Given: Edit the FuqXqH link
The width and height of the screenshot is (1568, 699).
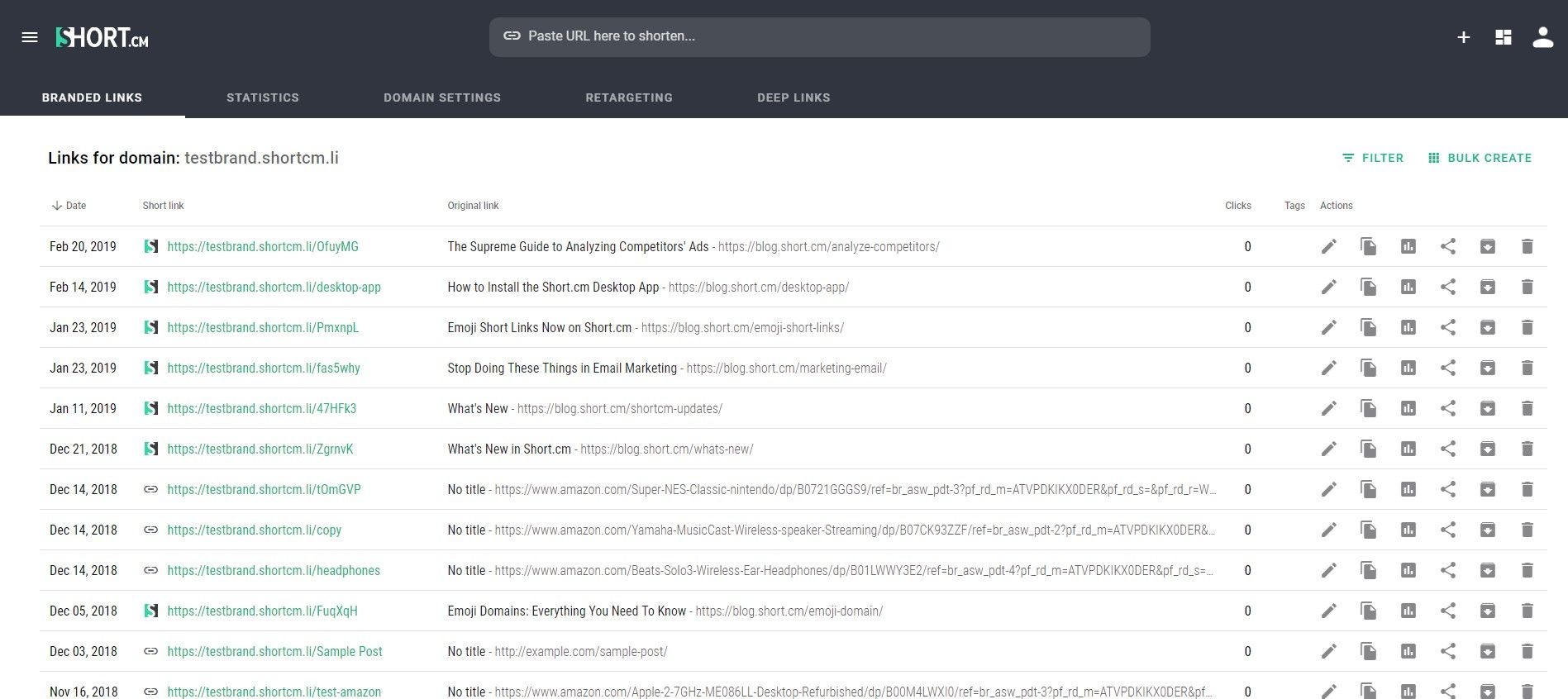Looking at the screenshot, I should point(1328,611).
